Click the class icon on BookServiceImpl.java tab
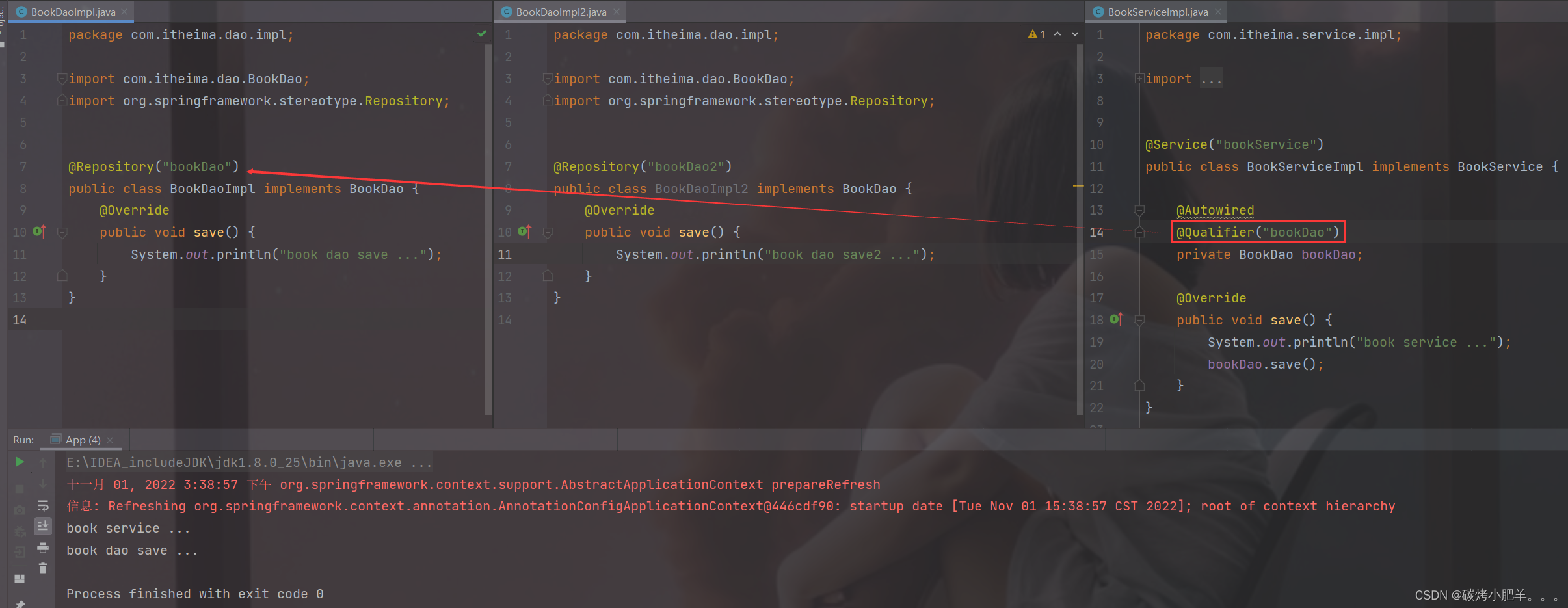 coord(1098,12)
